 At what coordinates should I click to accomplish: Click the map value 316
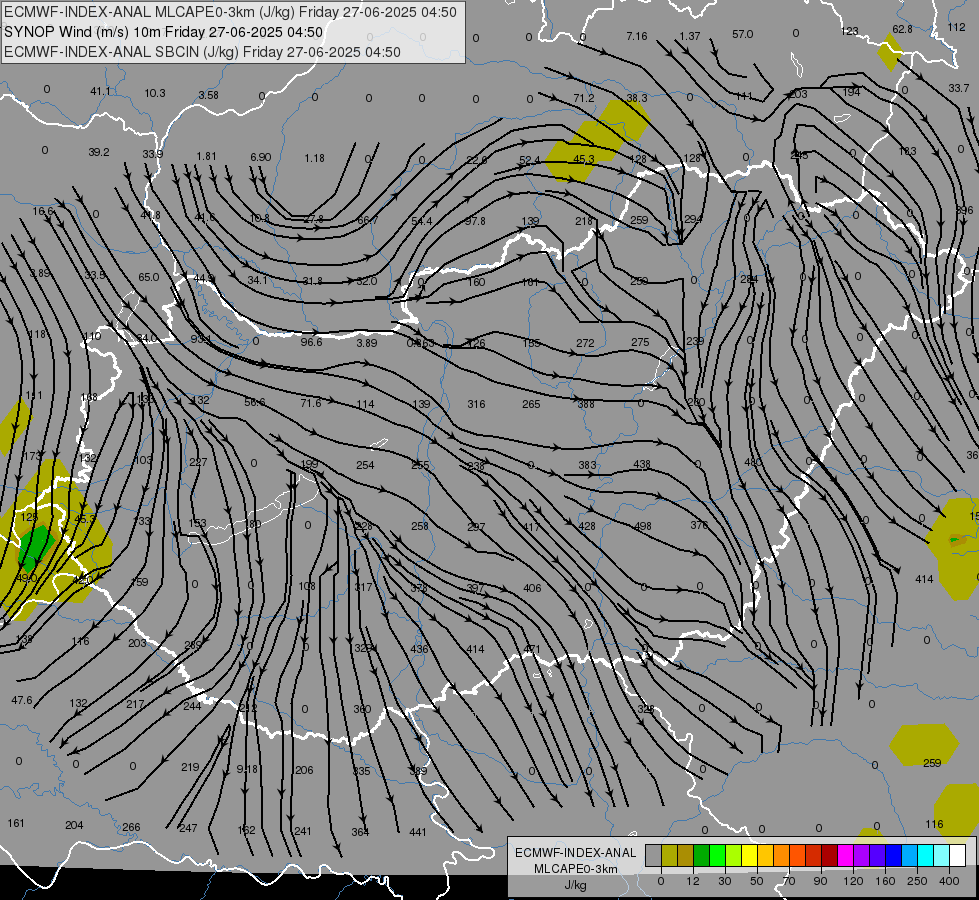click(x=476, y=404)
